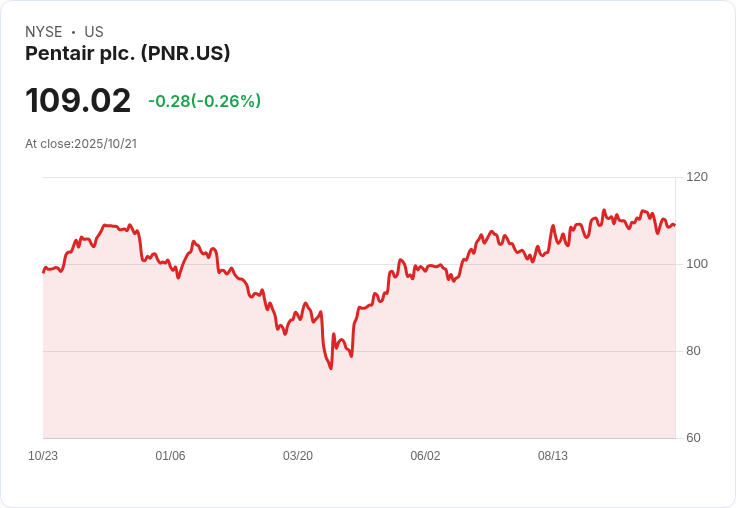Click the 06/02 date marker
736x508 pixels.
425,456
